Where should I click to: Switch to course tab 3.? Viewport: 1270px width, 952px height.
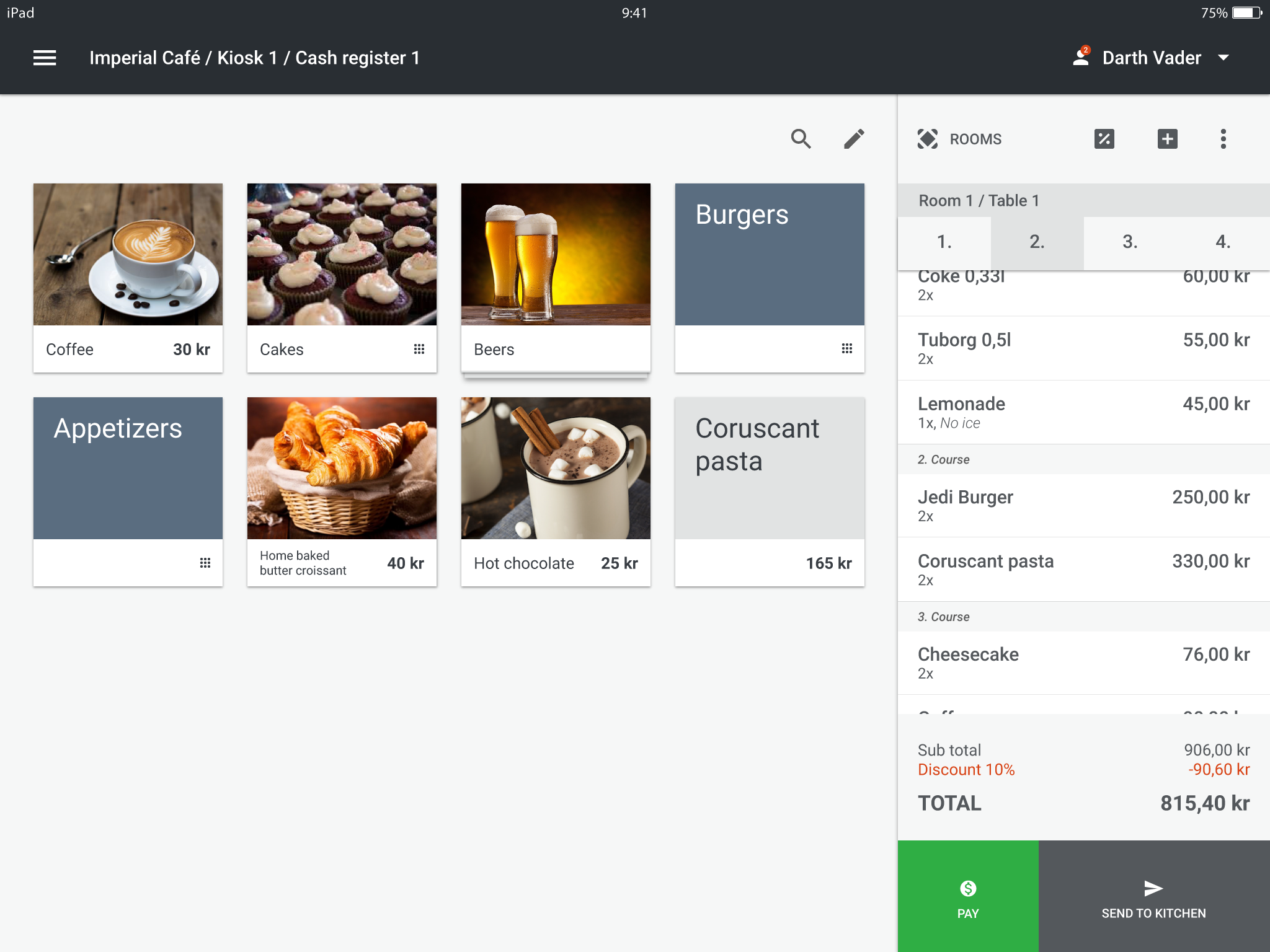[1130, 242]
